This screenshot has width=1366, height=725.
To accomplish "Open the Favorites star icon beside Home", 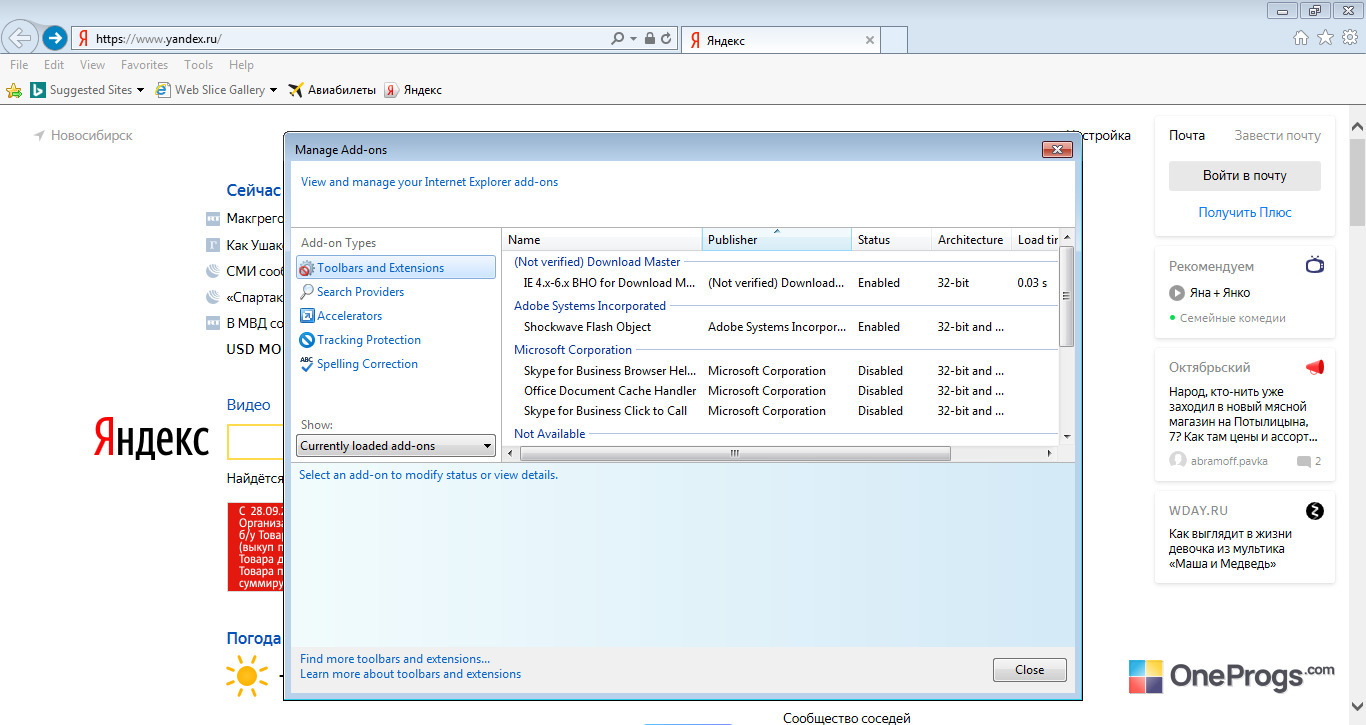I will (1325, 38).
